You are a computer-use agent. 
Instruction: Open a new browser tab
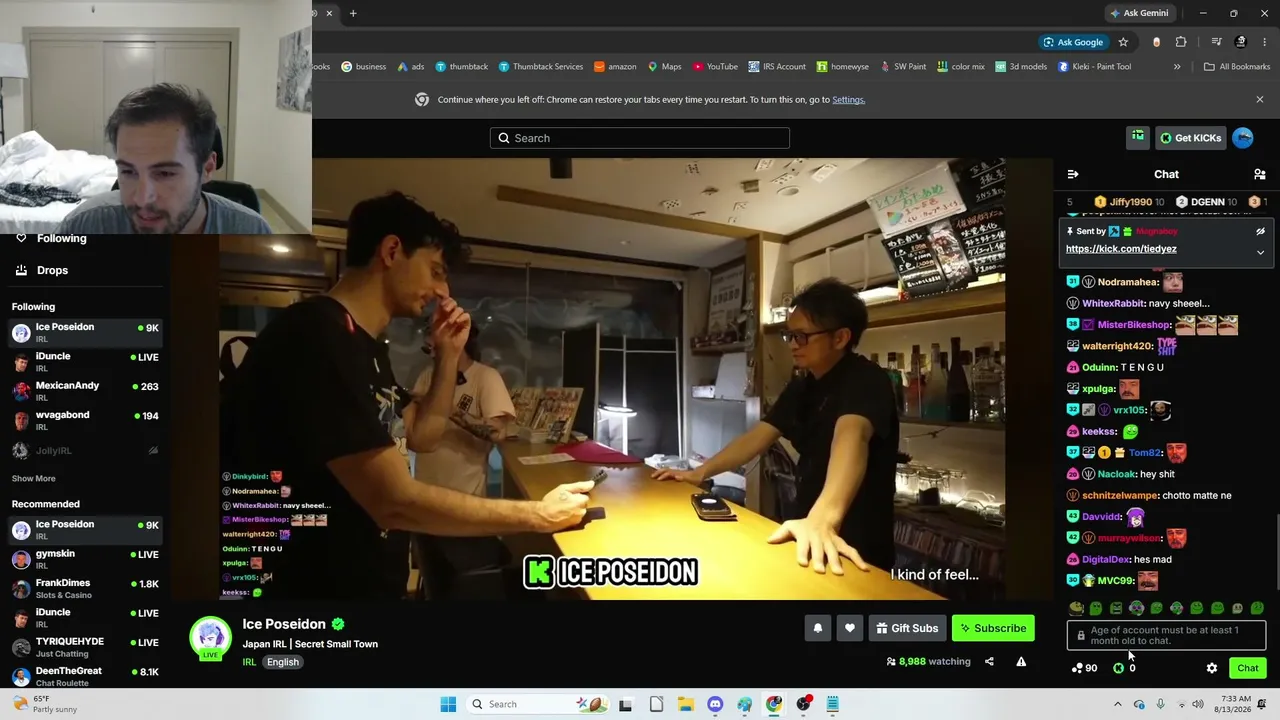[353, 13]
